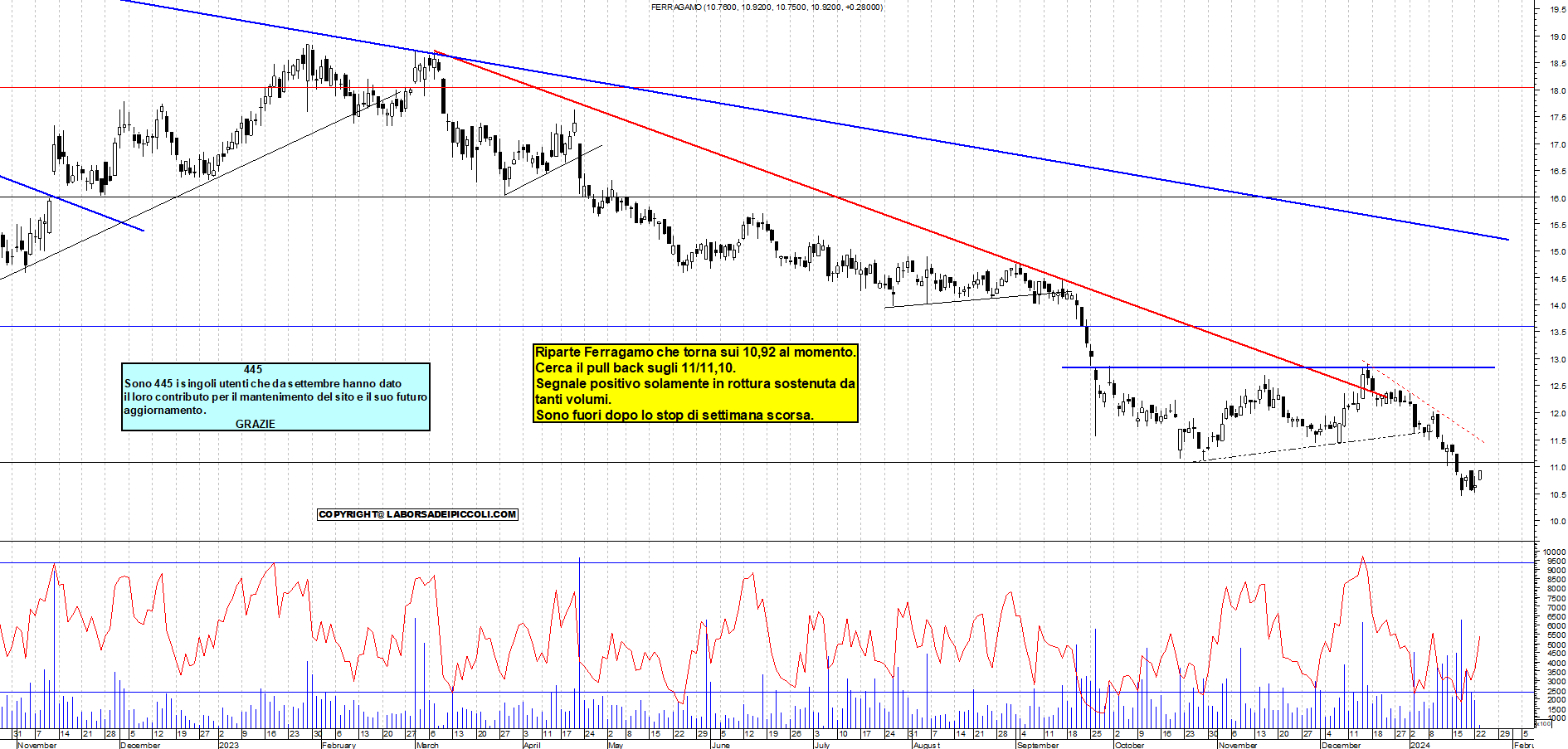Click the 15.5 price axis label

[x=1556, y=226]
